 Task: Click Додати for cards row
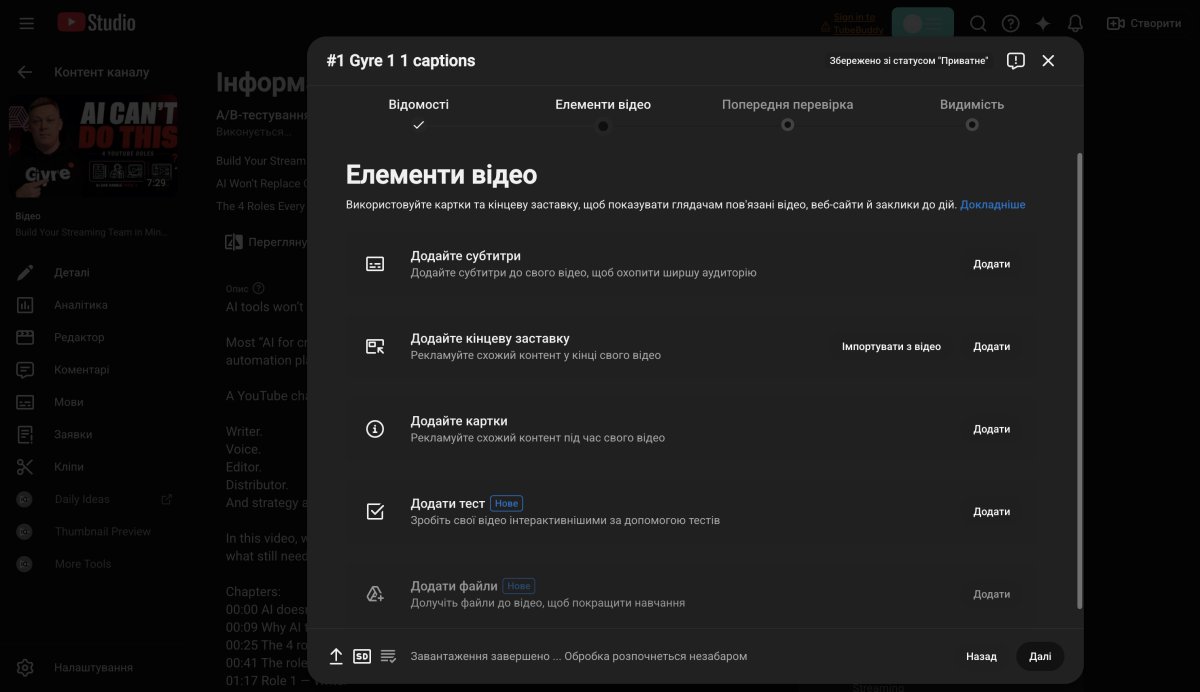click(992, 429)
